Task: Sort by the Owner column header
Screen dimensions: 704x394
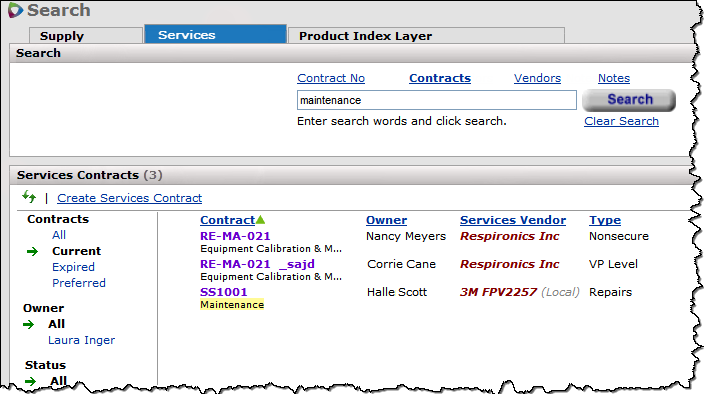Action: pyautogui.click(x=387, y=220)
